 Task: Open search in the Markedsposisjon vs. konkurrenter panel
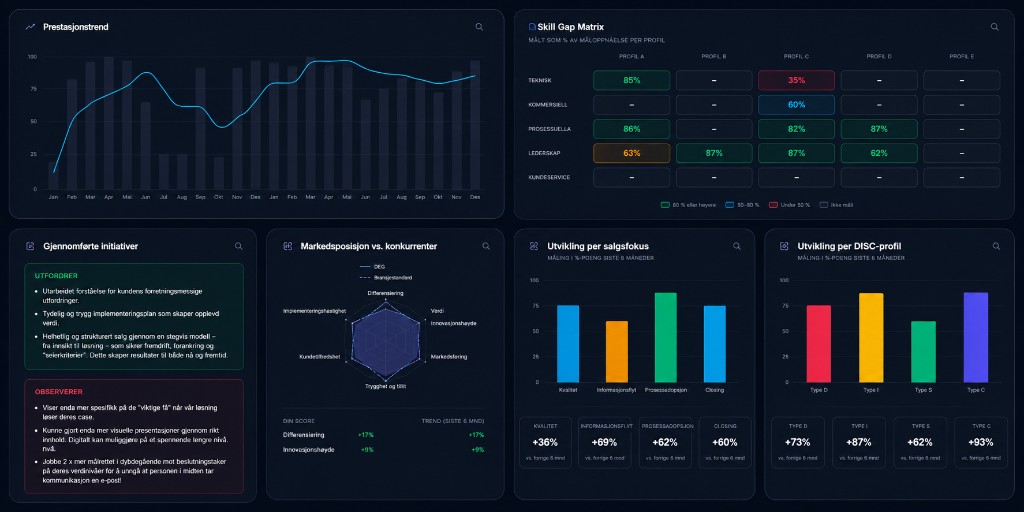(486, 246)
